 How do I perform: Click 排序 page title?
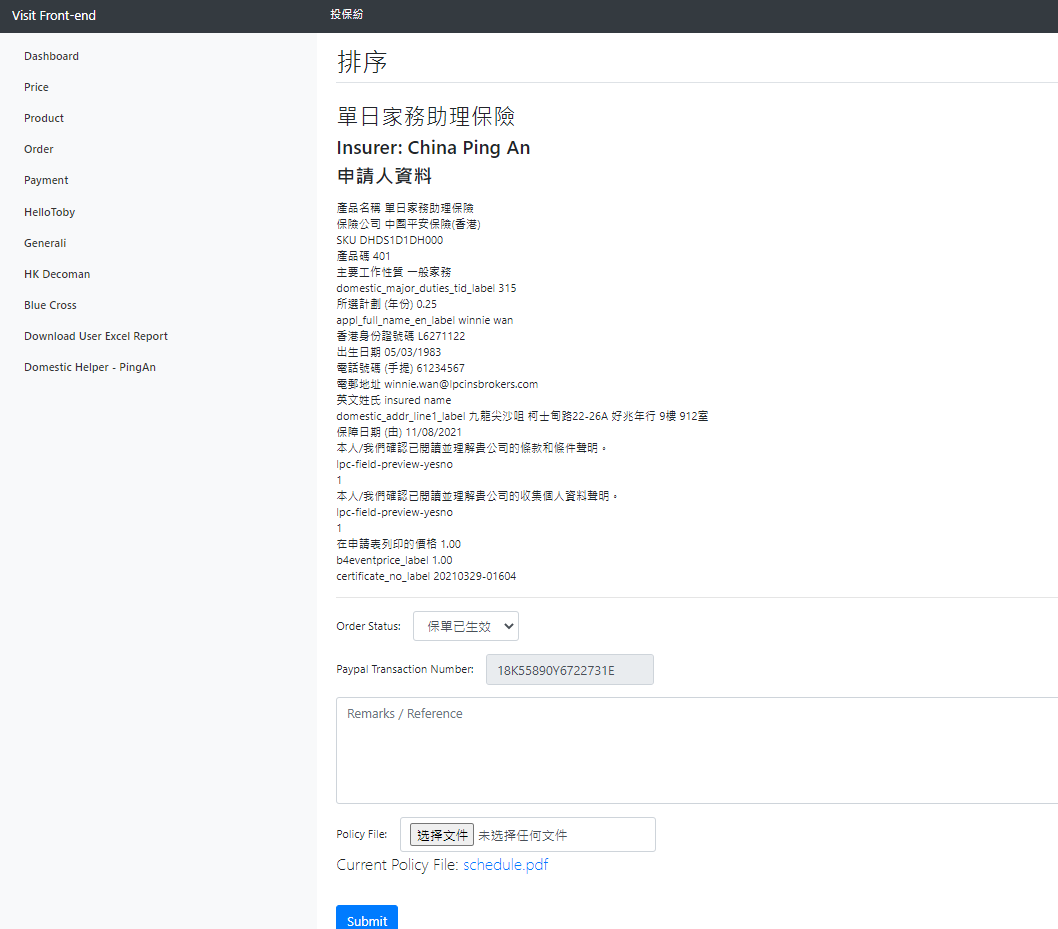[362, 62]
